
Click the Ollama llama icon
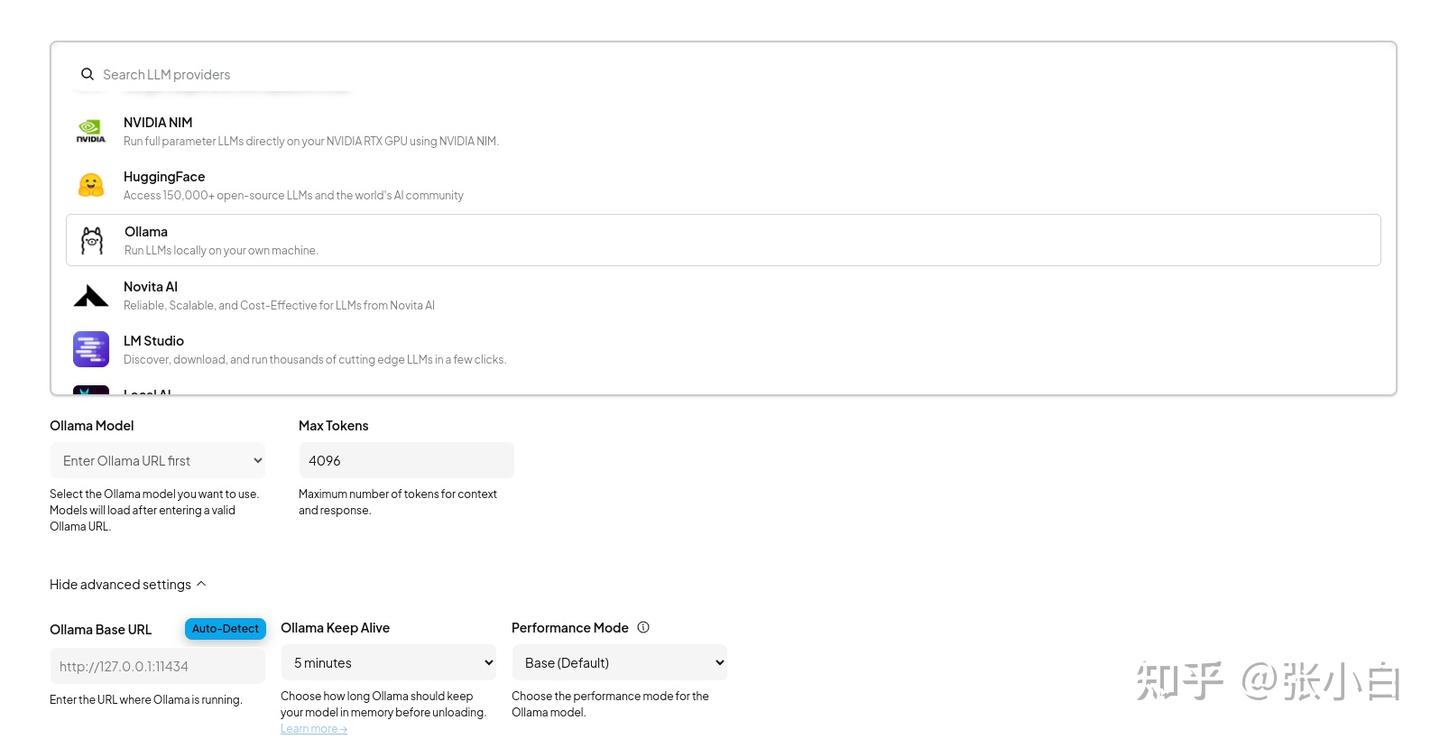tap(91, 240)
